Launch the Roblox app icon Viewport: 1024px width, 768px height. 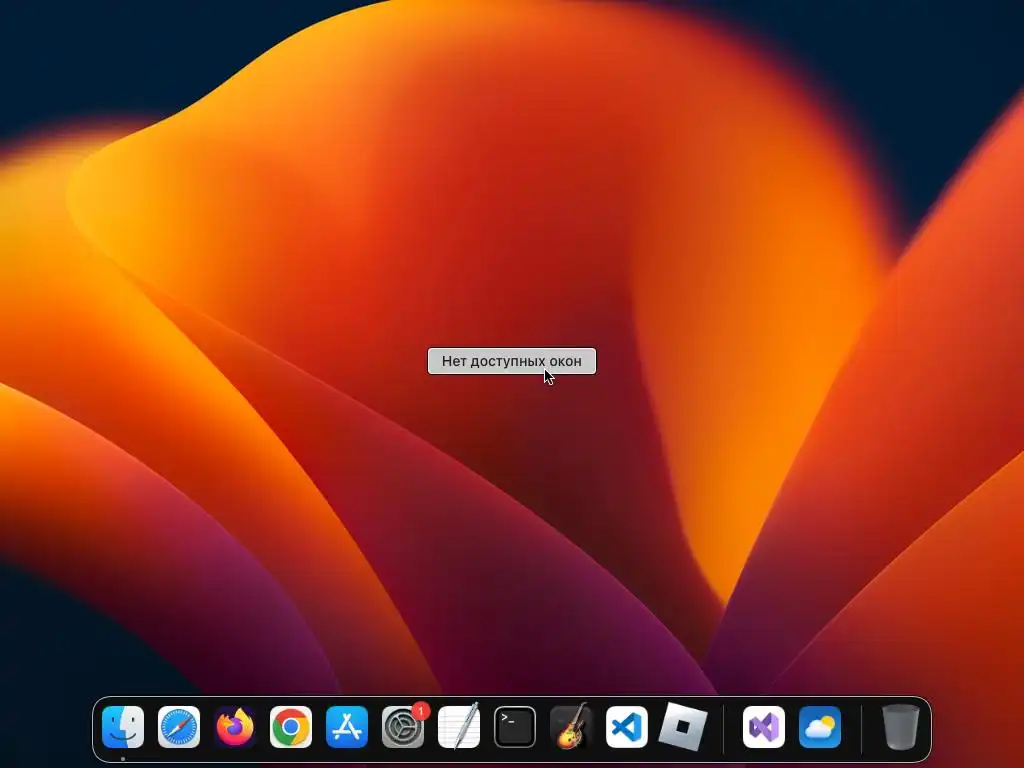click(682, 727)
